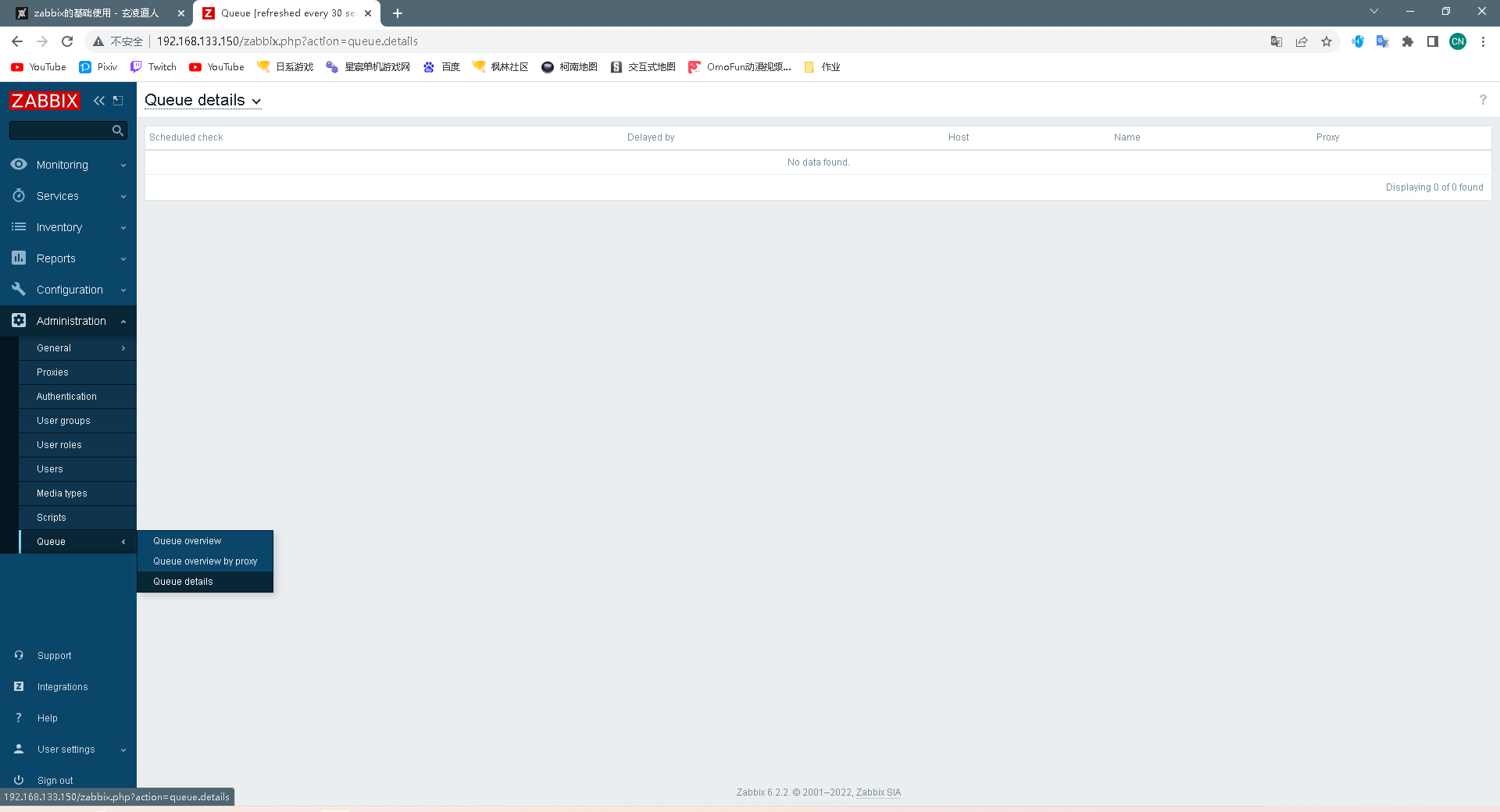1500x812 pixels.
Task: Expand the Services menu chevron
Action: [123, 197]
